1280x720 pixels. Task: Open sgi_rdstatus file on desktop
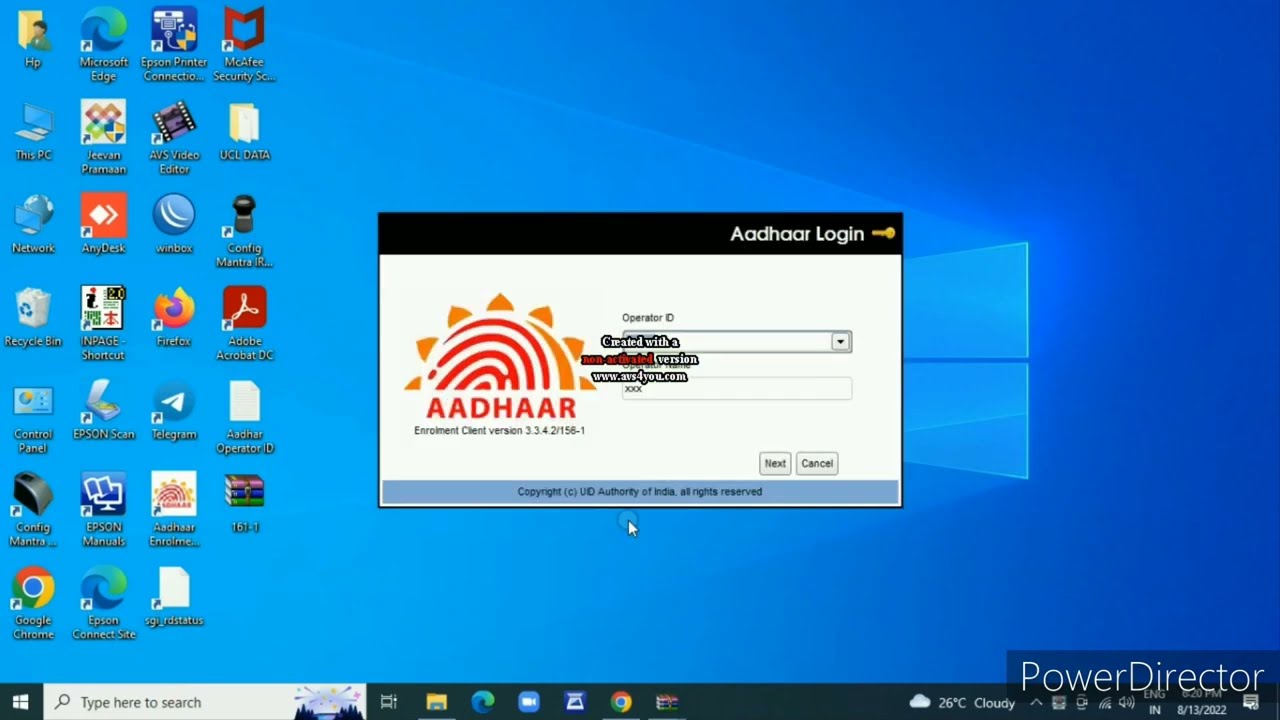coord(174,596)
